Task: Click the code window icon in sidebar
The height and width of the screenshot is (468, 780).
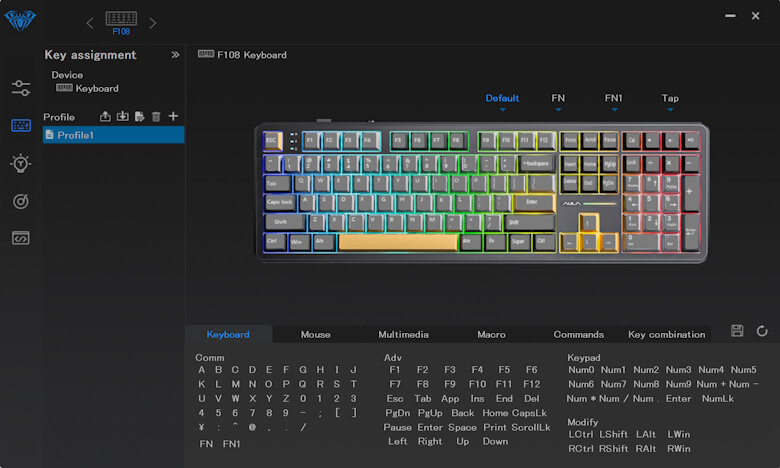Action: pyautogui.click(x=21, y=238)
